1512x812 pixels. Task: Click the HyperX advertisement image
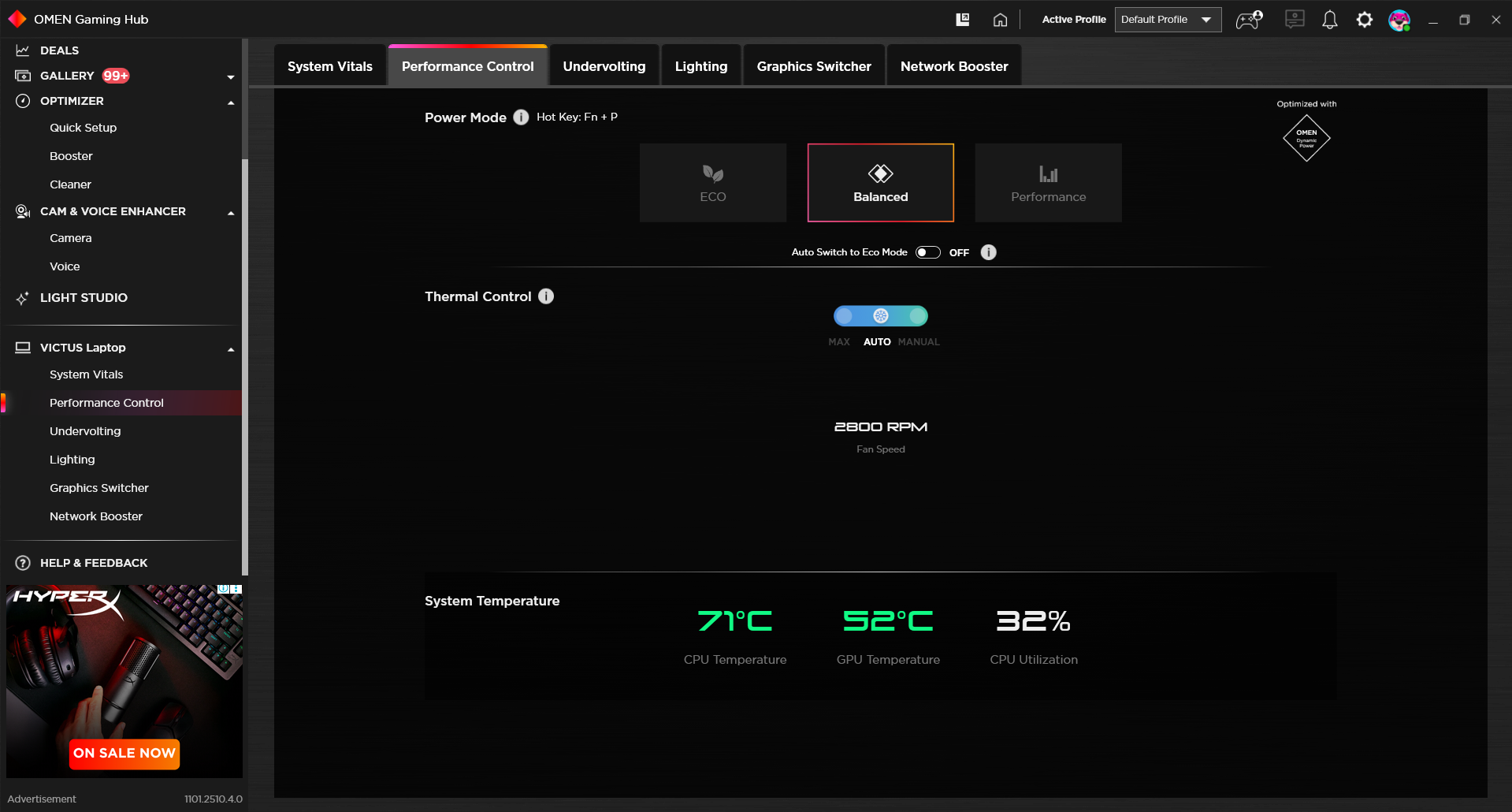(124, 681)
